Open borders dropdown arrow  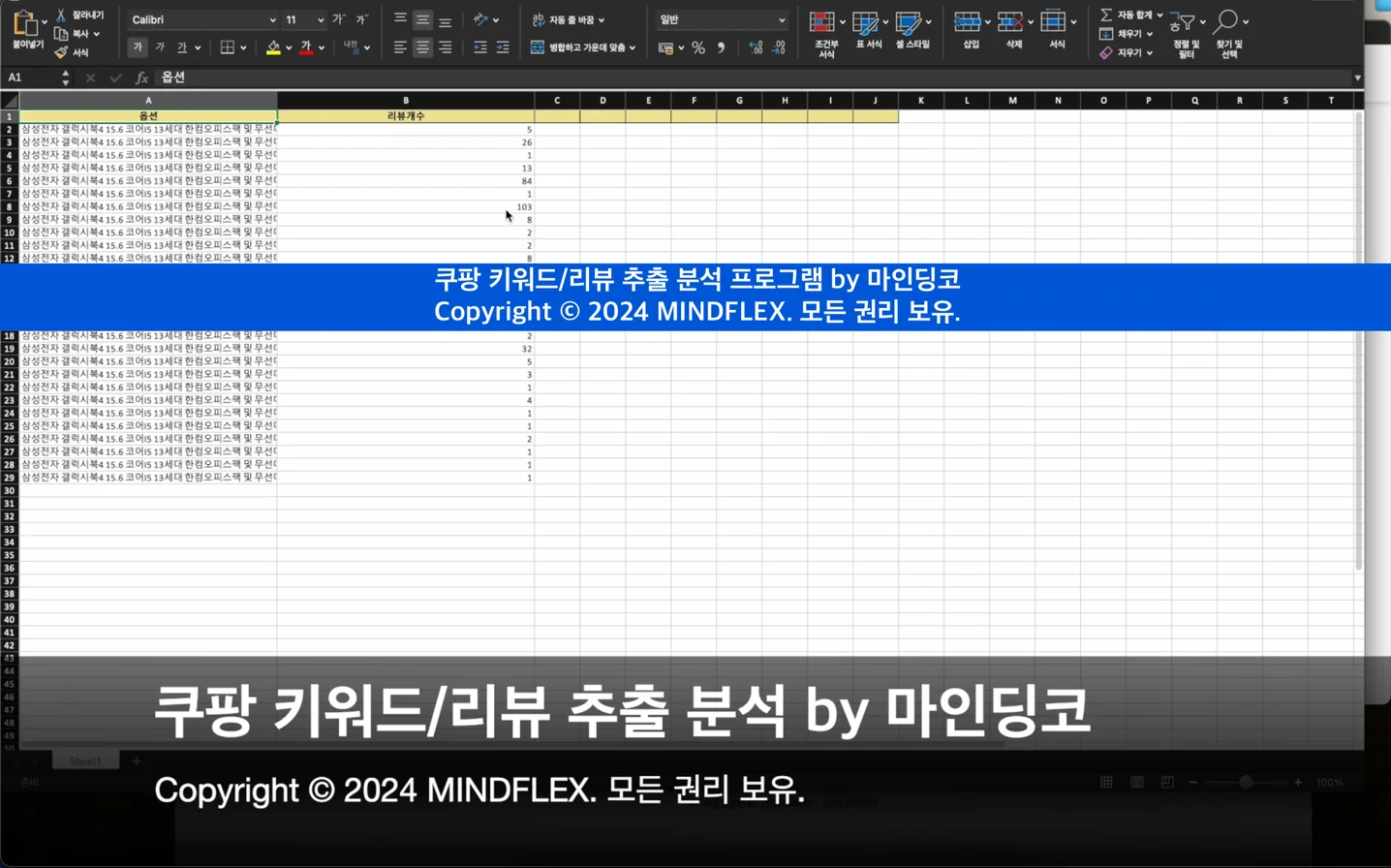(x=243, y=47)
